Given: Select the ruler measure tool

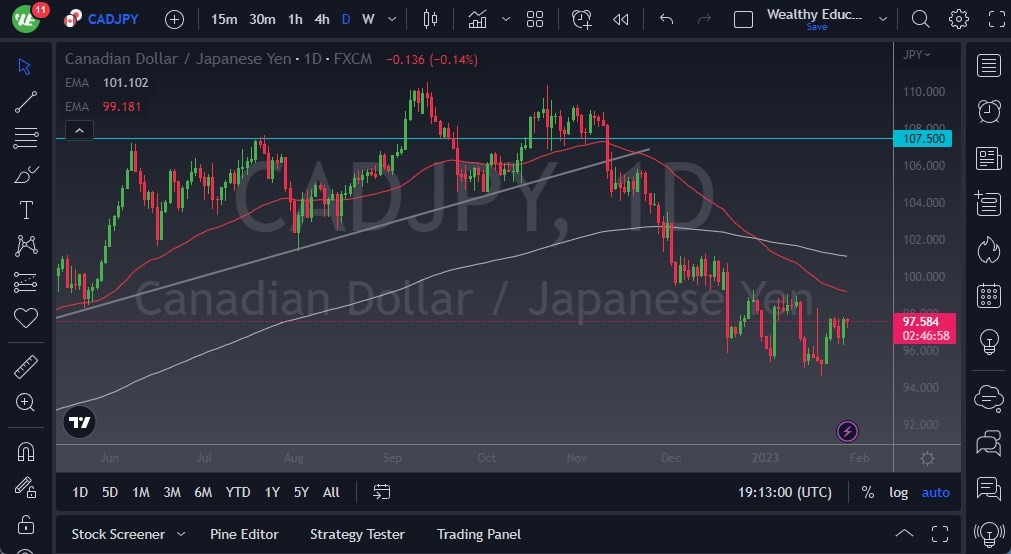Looking at the screenshot, I should coord(26,367).
